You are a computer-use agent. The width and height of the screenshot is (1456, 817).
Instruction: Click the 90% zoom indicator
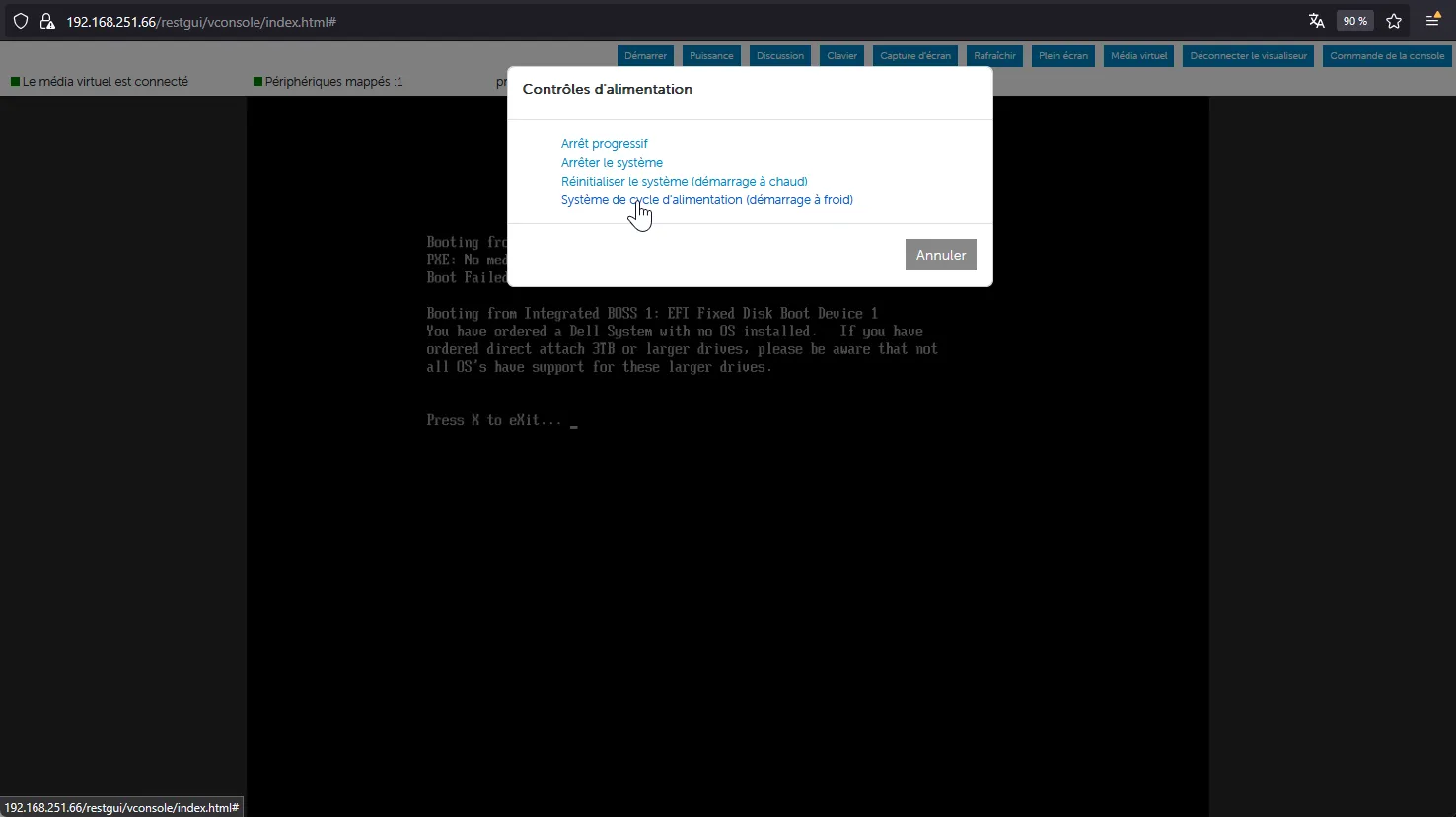point(1354,20)
